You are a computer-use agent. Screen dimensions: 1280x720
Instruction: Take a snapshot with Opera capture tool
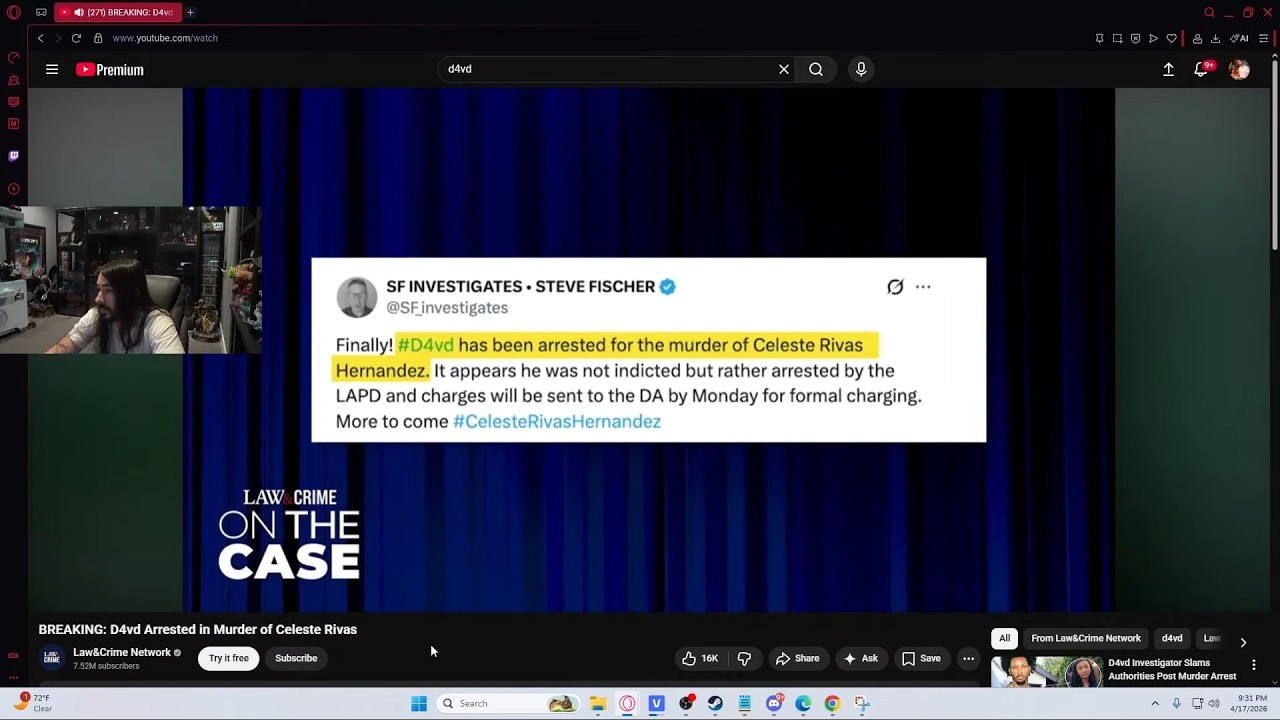click(x=1117, y=38)
